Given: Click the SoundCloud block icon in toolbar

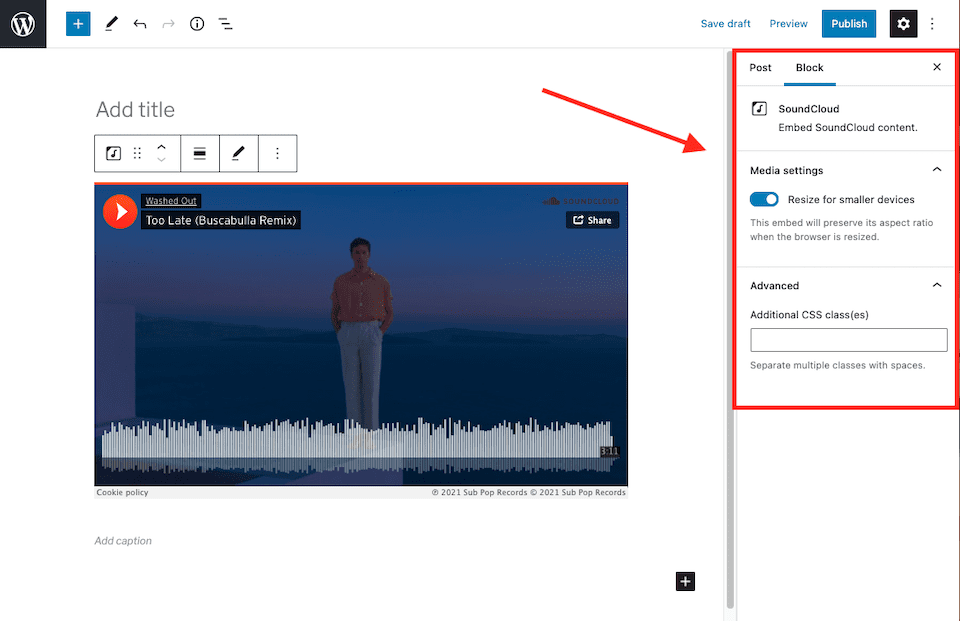Looking at the screenshot, I should coord(113,153).
